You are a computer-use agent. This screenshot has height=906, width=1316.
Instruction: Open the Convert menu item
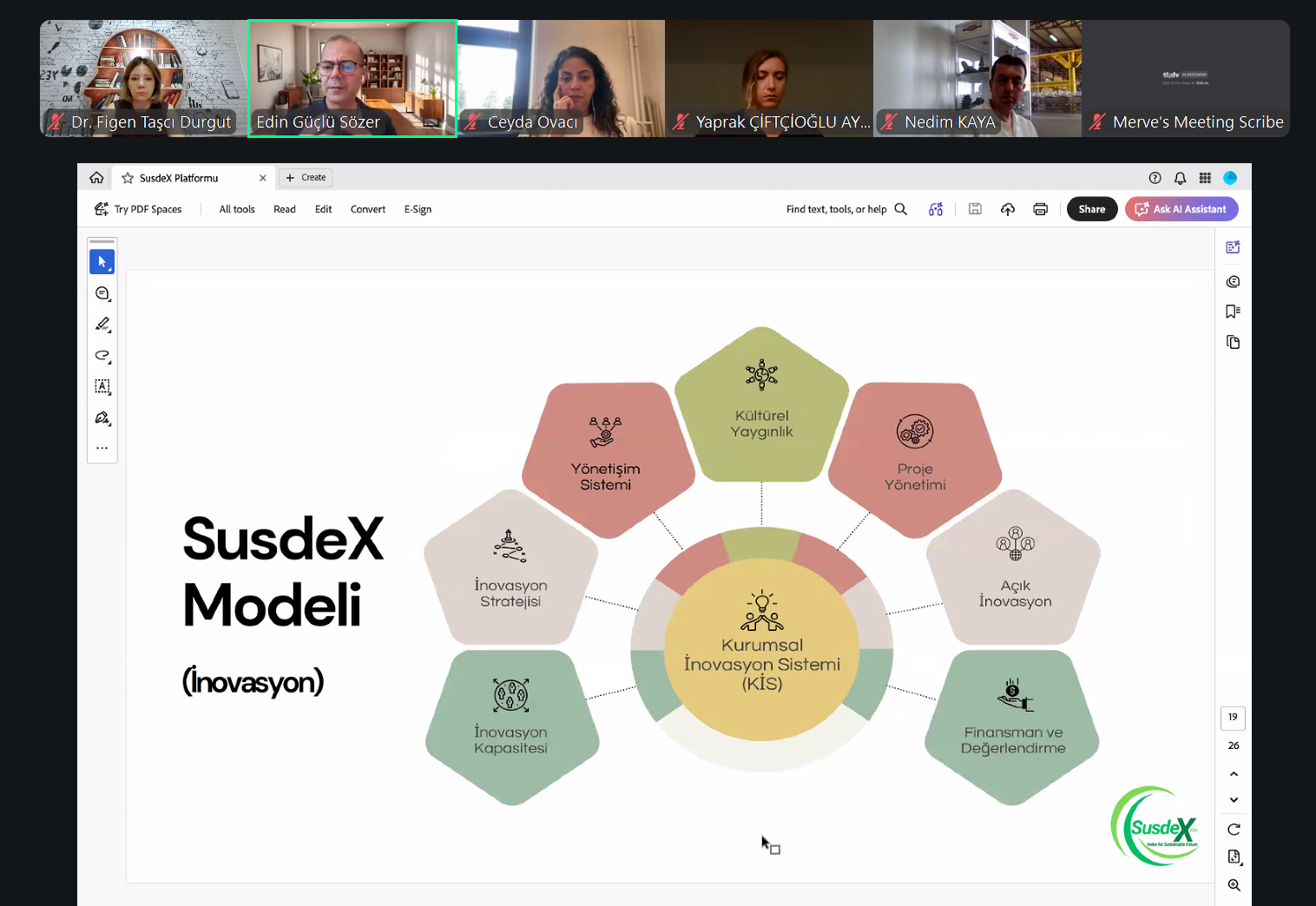[368, 209]
